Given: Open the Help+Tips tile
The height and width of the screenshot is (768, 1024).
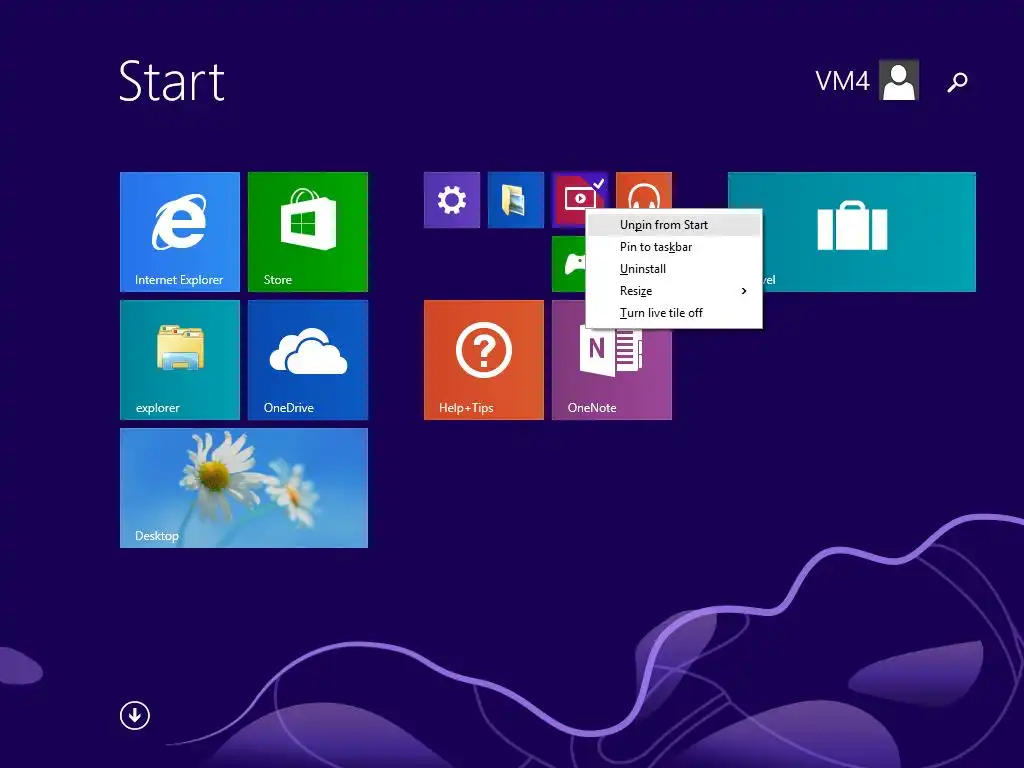Looking at the screenshot, I should [483, 360].
